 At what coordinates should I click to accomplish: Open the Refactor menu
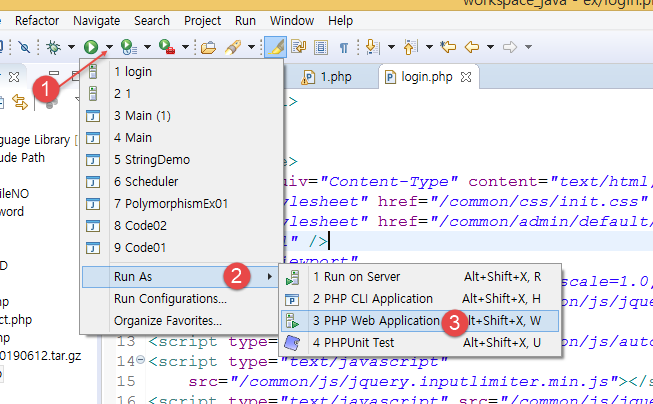[x=37, y=20]
